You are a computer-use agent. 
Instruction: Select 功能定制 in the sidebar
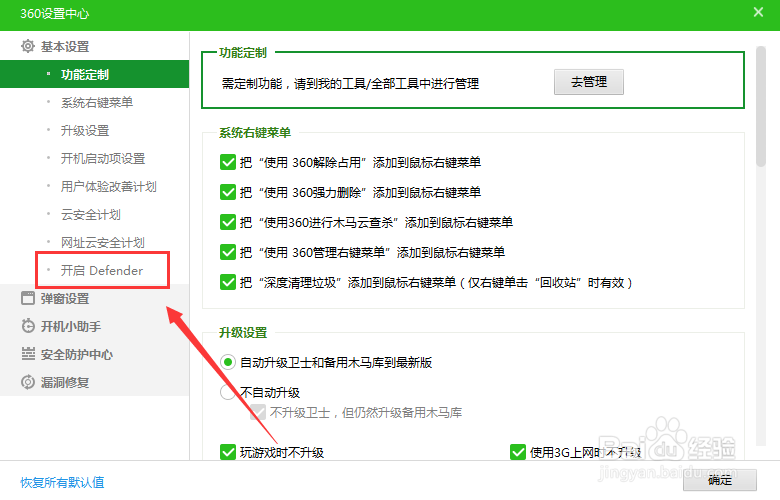(95, 74)
